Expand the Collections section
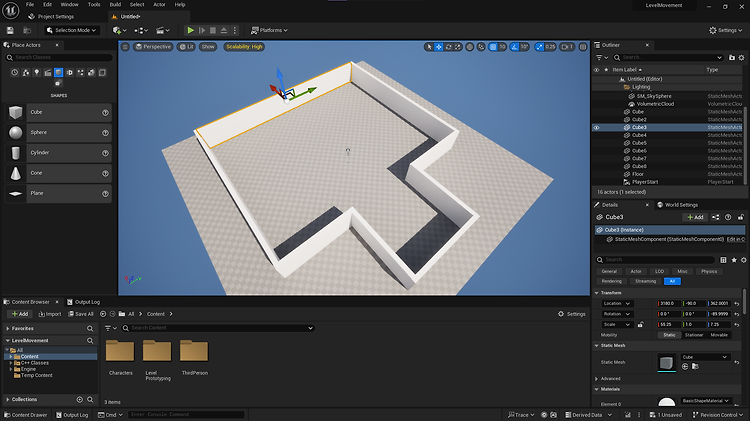The width and height of the screenshot is (750, 421). pos(8,399)
